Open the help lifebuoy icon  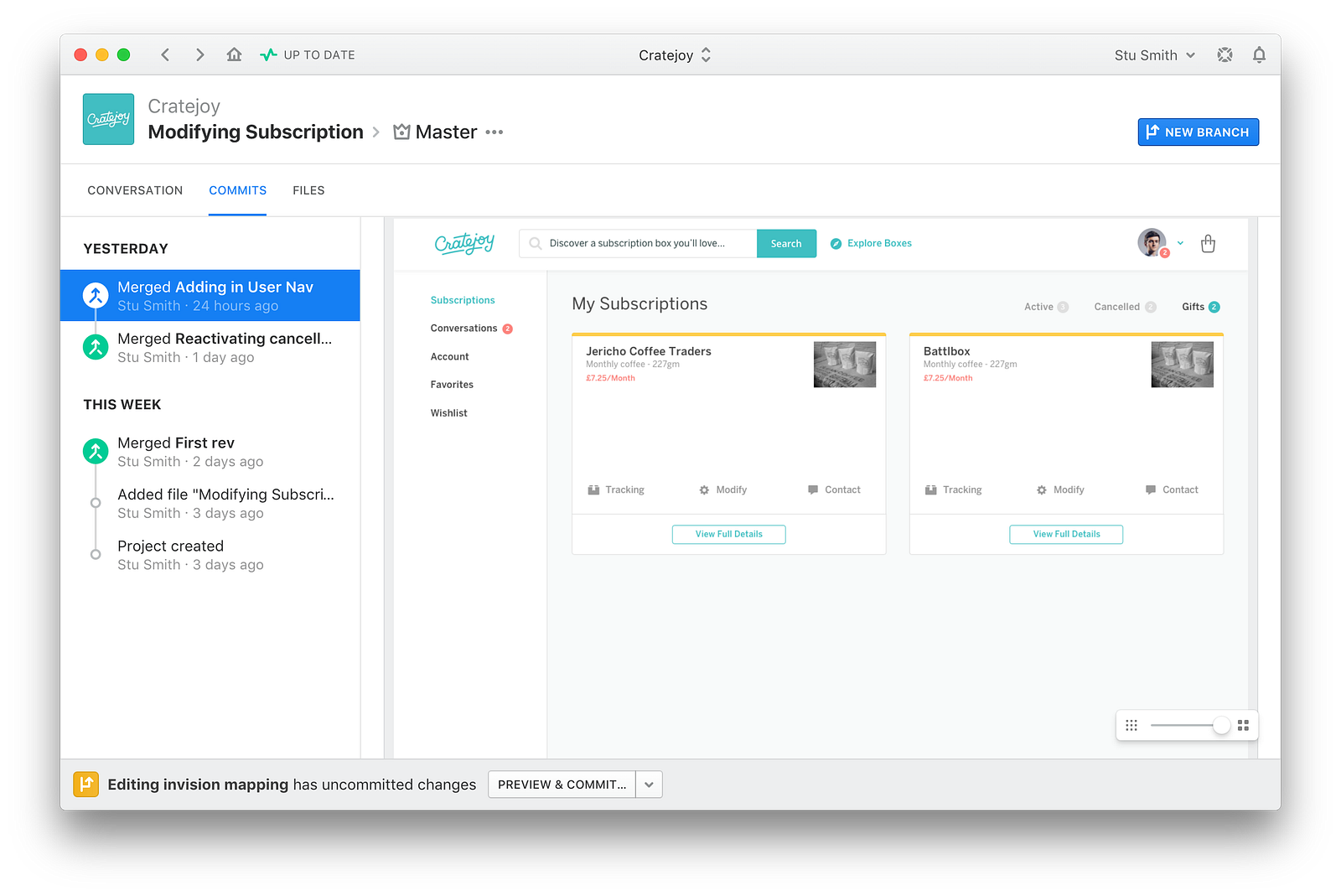click(x=1225, y=55)
